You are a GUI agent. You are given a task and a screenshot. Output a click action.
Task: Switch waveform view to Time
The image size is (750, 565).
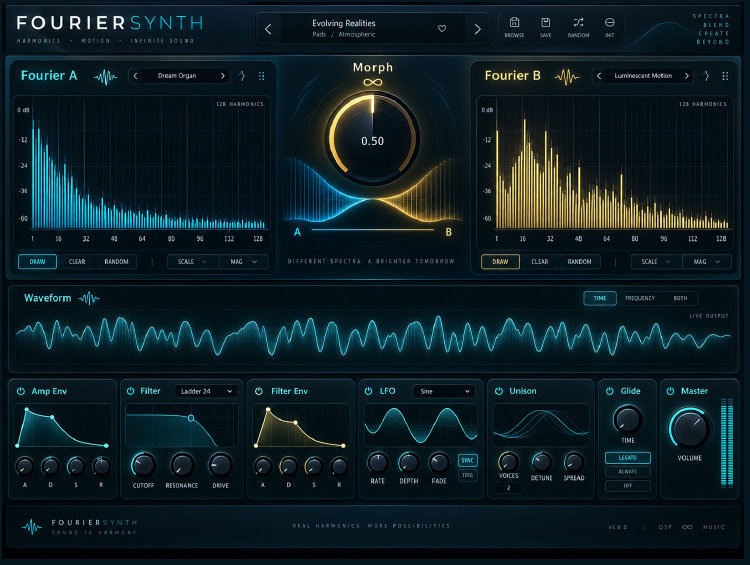pos(600,298)
